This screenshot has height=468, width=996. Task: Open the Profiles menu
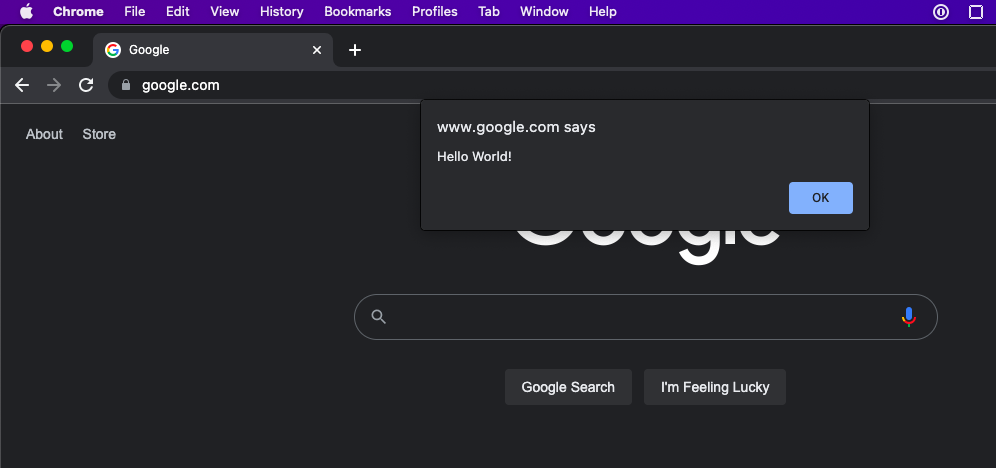tap(434, 12)
